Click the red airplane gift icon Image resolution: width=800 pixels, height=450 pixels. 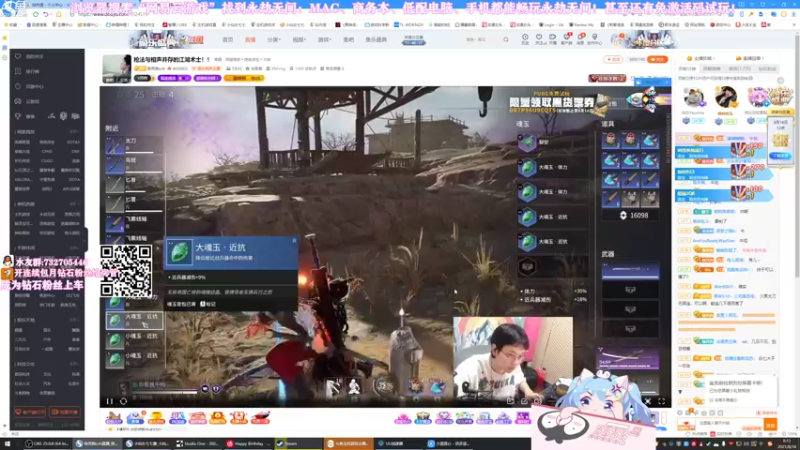[x=260, y=418]
